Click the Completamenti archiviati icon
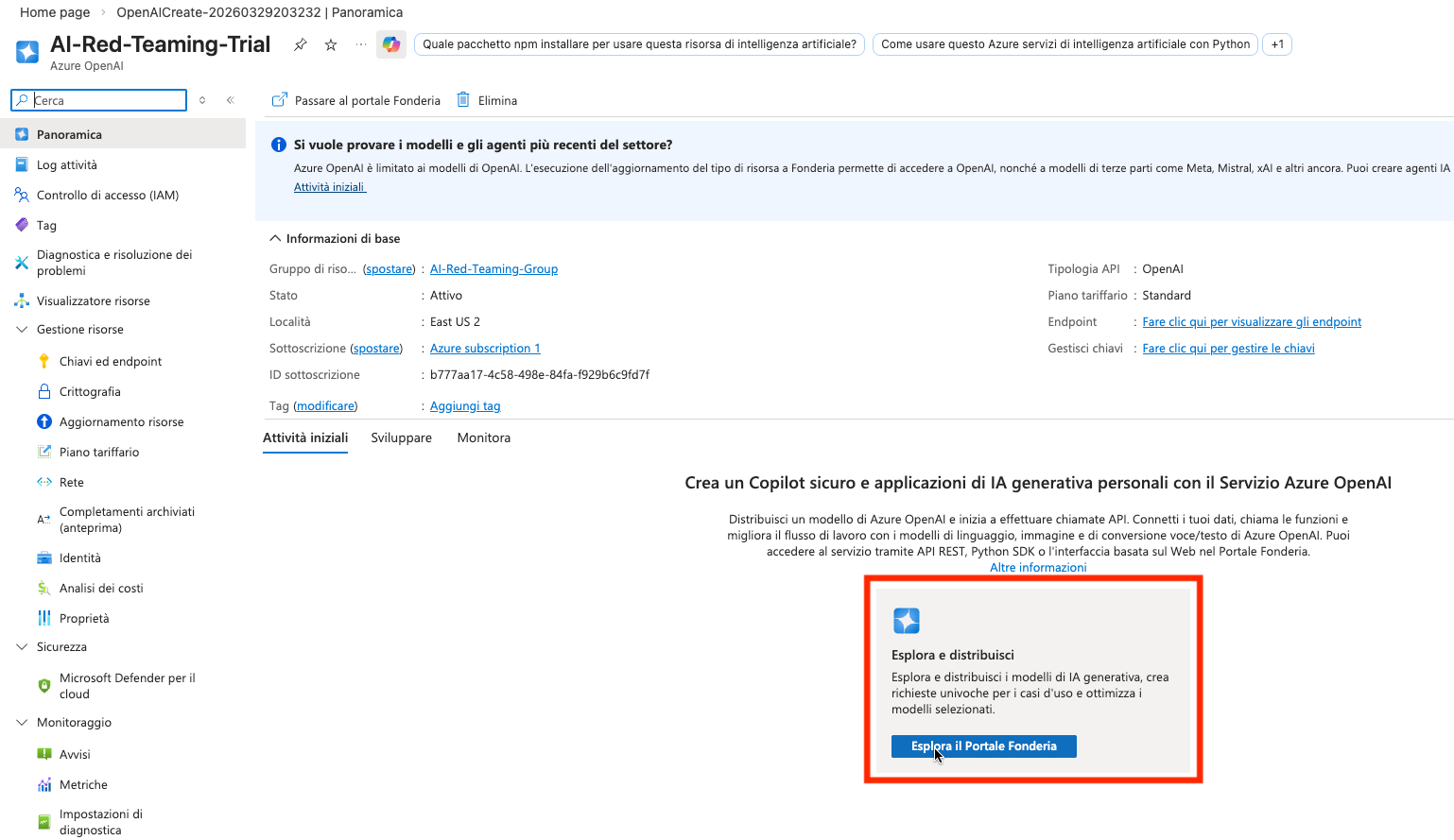Viewport: 1454px width, 840px height. pyautogui.click(x=44, y=520)
